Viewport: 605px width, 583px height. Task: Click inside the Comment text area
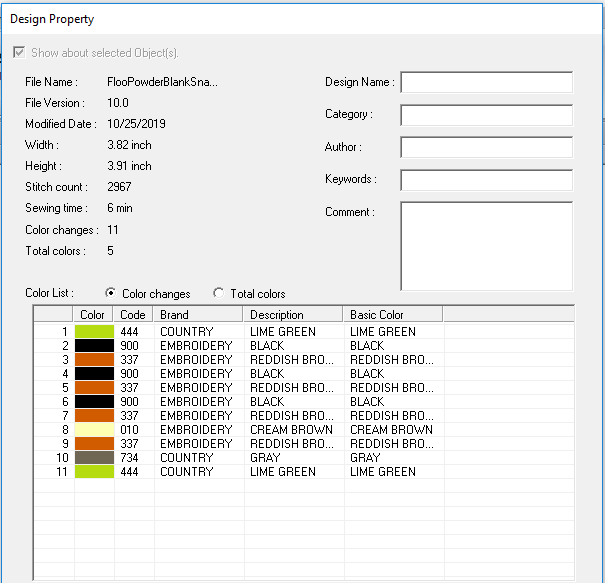click(x=486, y=245)
